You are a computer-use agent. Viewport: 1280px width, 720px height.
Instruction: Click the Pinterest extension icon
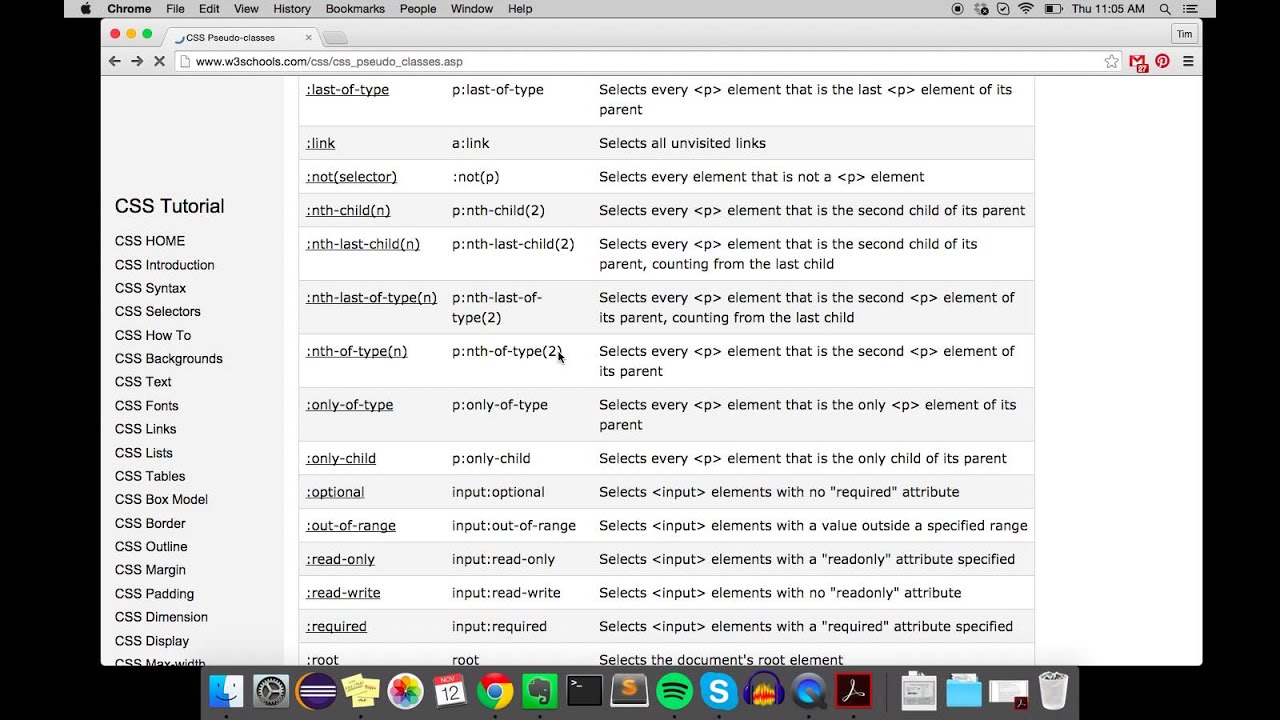click(1162, 61)
